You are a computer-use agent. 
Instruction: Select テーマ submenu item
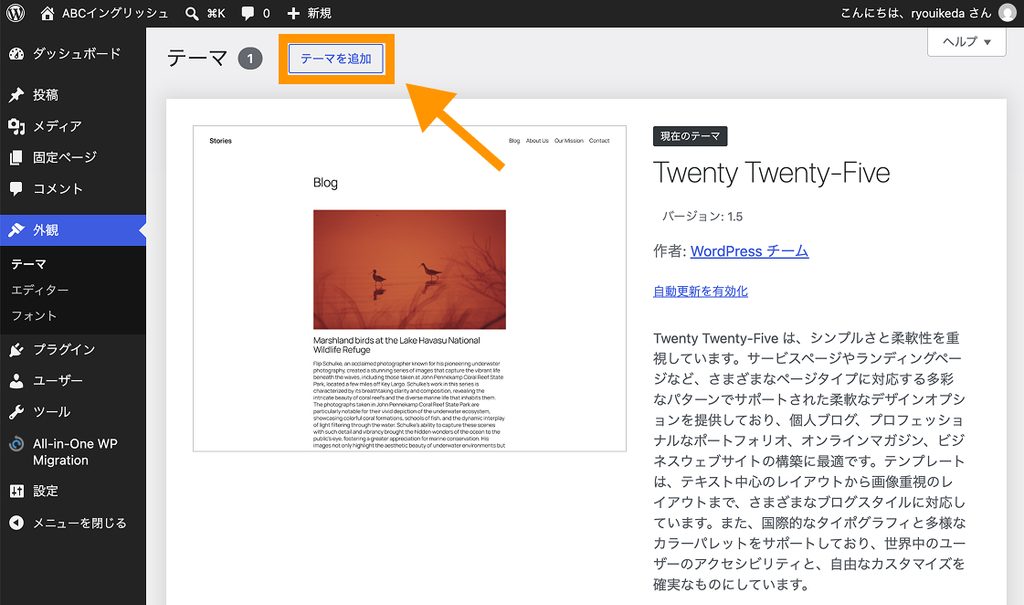pos(29,264)
